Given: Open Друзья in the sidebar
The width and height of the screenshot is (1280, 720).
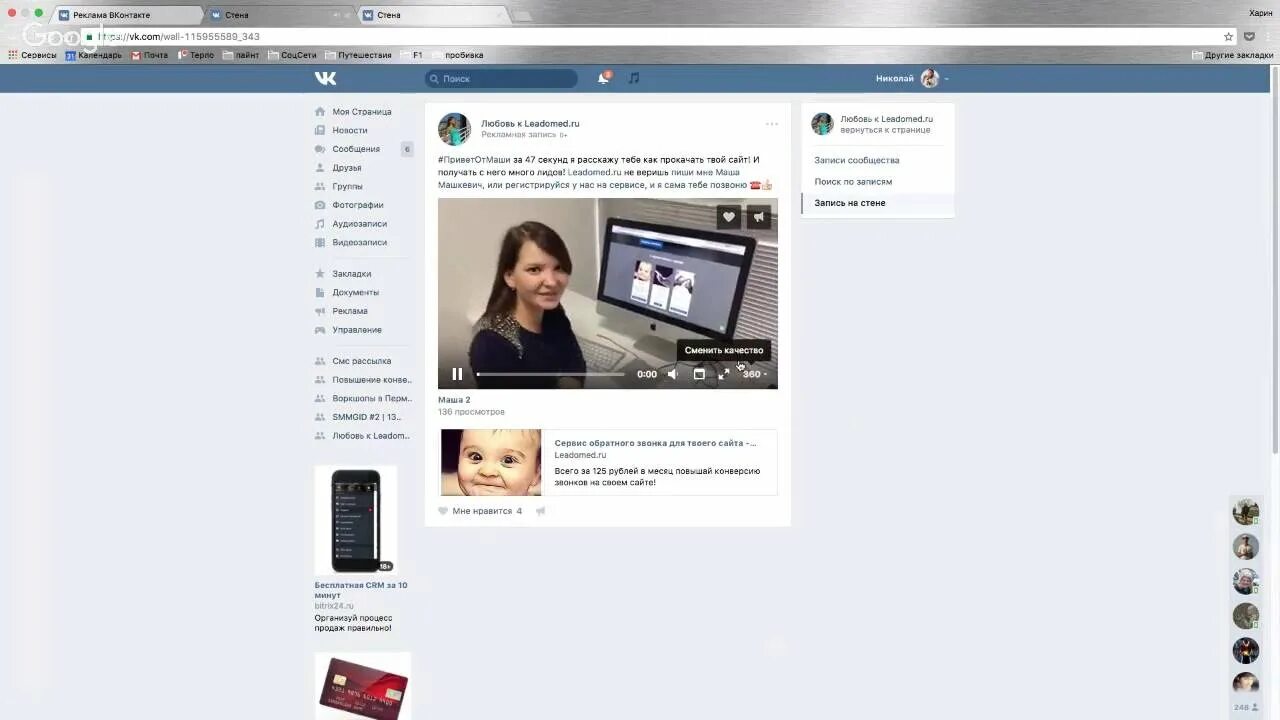Looking at the screenshot, I should pyautogui.click(x=347, y=168).
